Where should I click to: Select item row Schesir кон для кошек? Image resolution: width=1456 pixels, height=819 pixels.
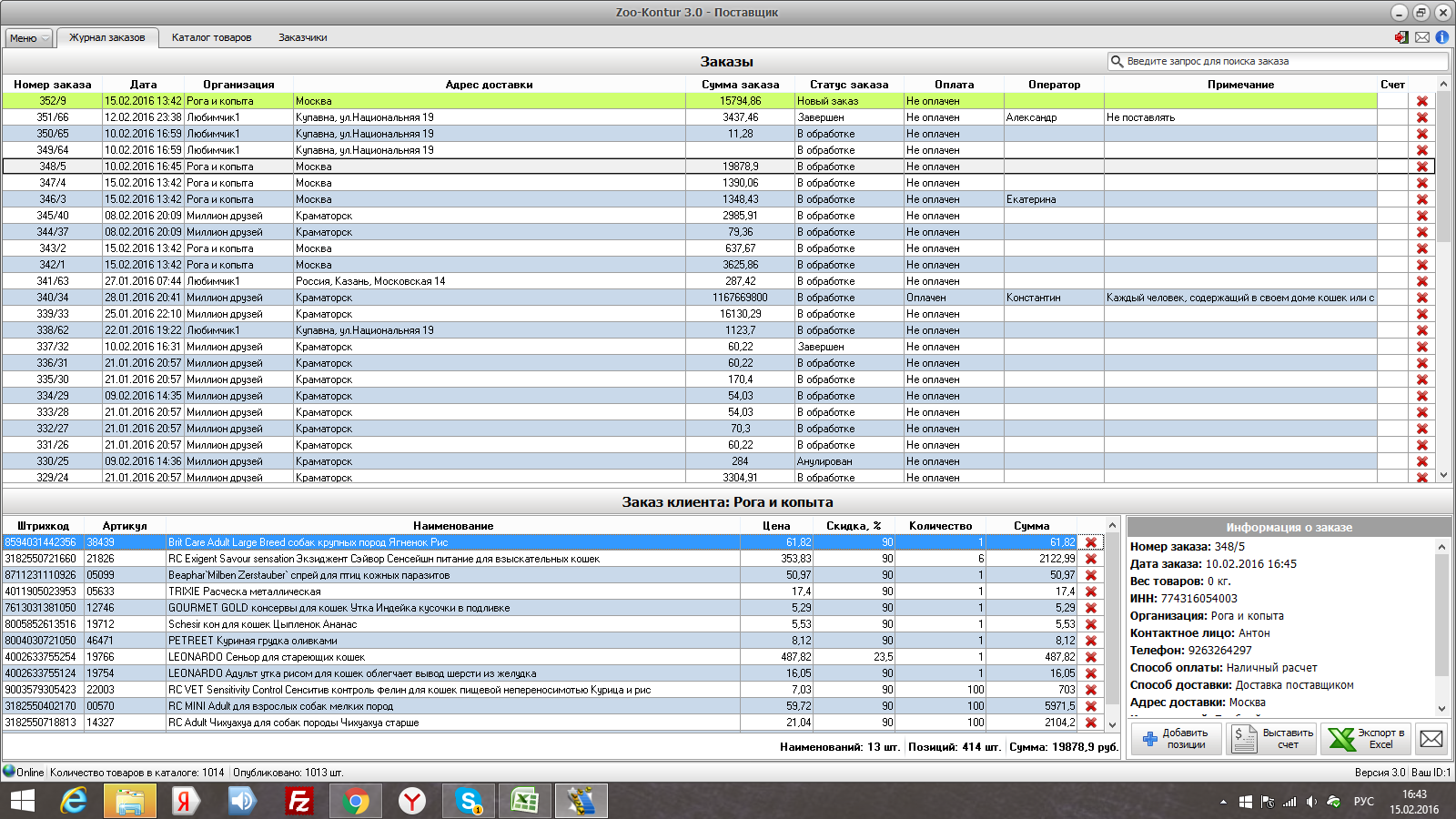pyautogui.click(x=552, y=624)
